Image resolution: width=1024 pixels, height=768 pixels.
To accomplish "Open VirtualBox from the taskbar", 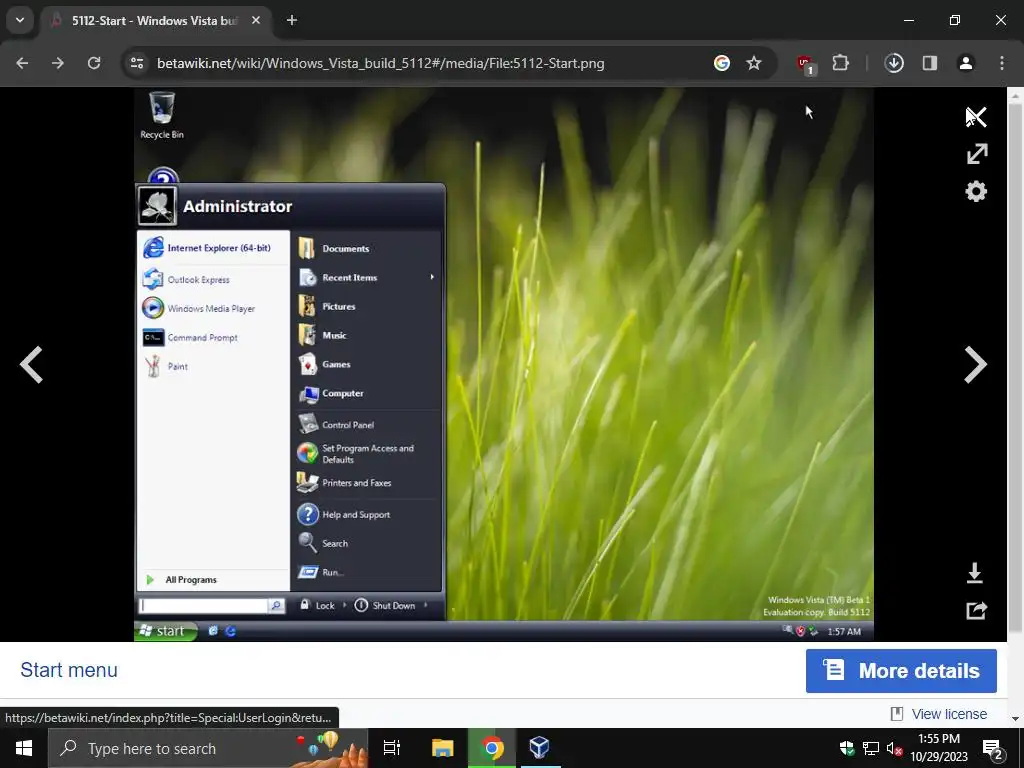I will pyautogui.click(x=539, y=748).
